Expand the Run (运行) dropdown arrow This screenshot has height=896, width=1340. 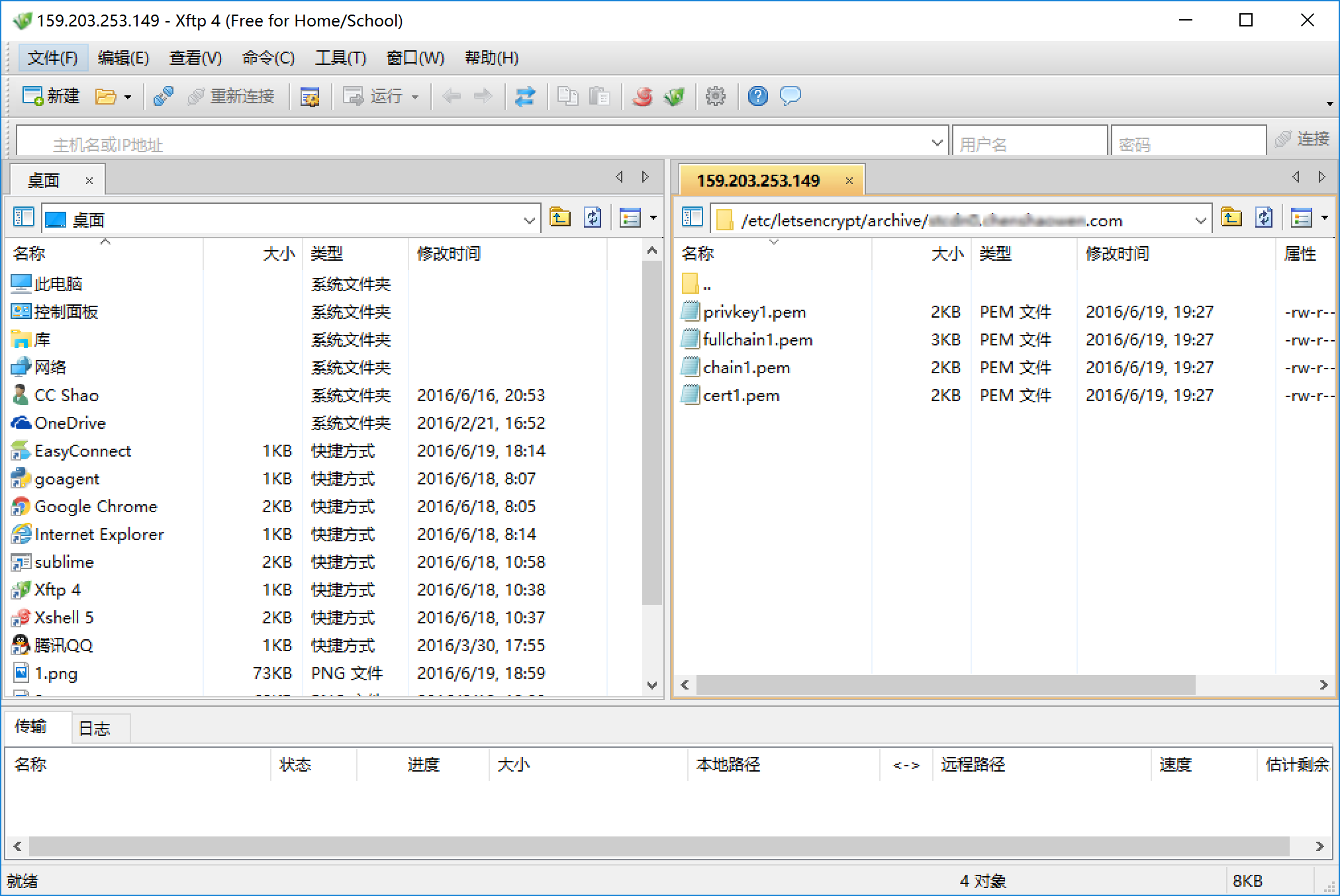[x=415, y=97]
